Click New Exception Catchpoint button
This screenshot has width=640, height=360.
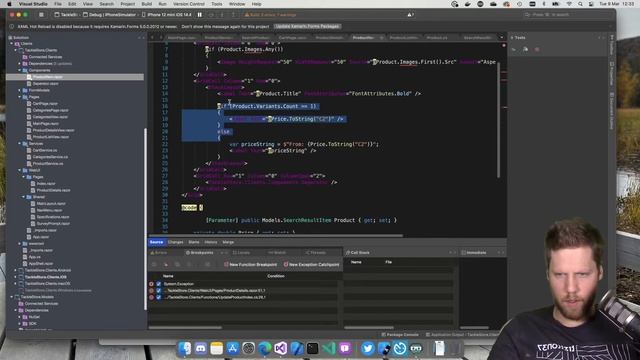tap(311, 264)
